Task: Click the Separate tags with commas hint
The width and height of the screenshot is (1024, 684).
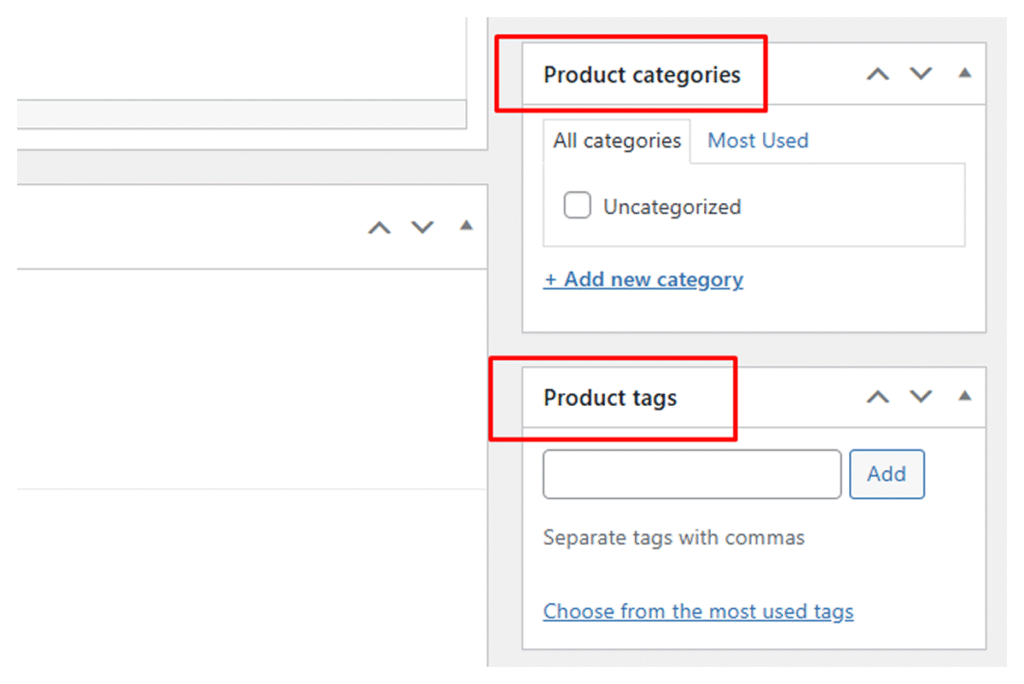Action: click(673, 538)
